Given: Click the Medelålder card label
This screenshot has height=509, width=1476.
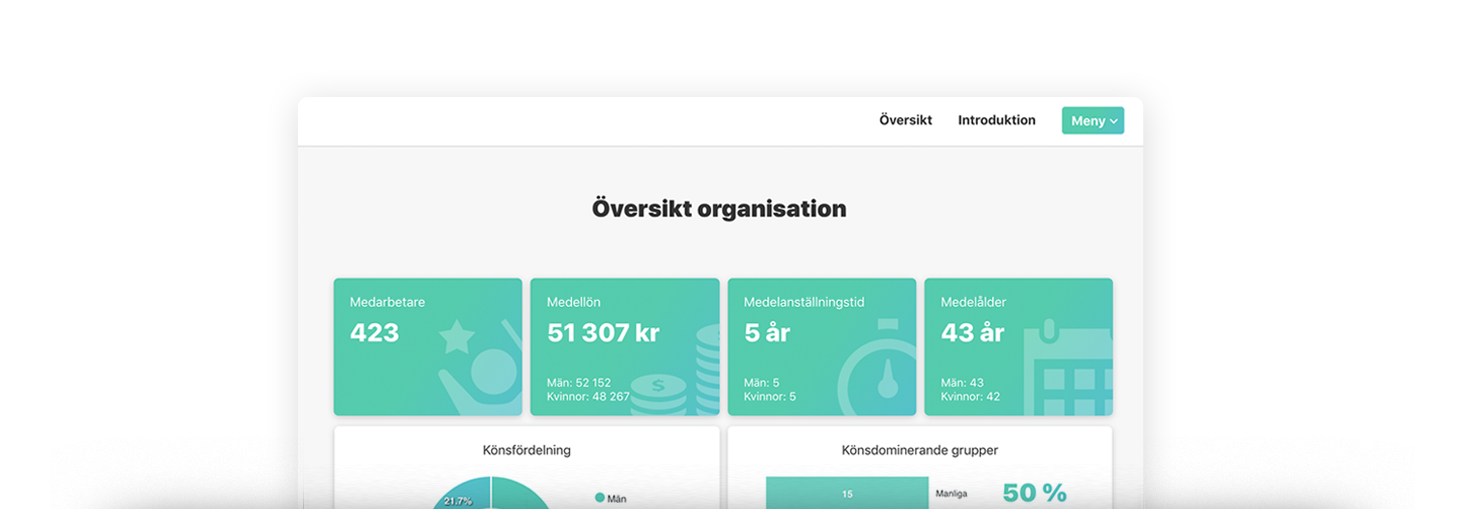Looking at the screenshot, I should [x=974, y=302].
